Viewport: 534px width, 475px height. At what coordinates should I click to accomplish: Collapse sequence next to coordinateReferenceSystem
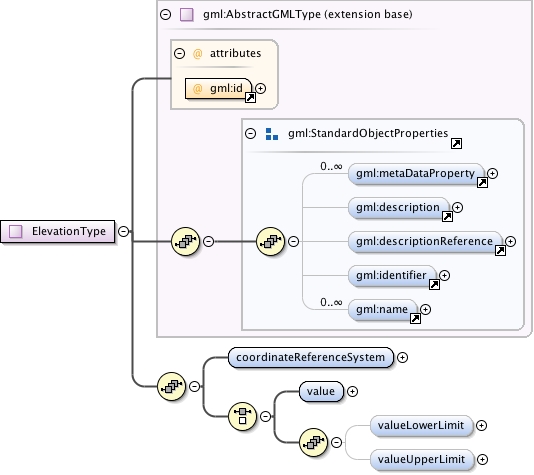tap(194, 386)
